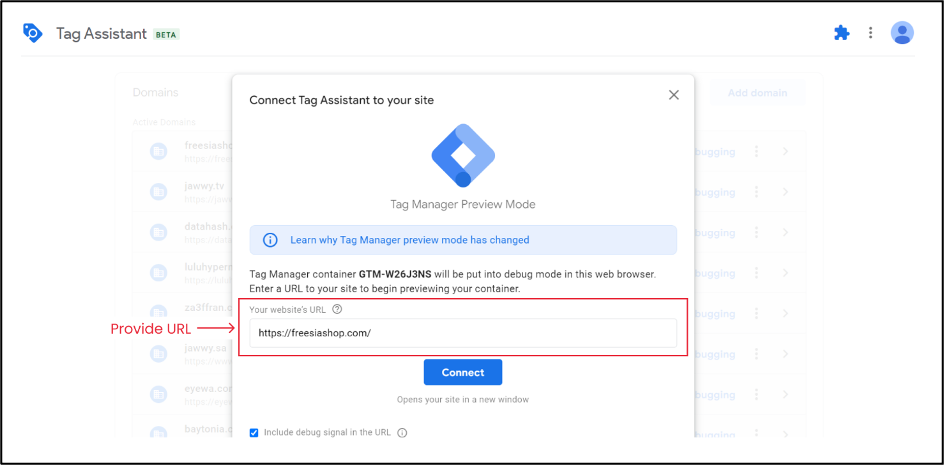This screenshot has height=466, width=945.
Task: Click the website URL input field
Action: (x=463, y=333)
